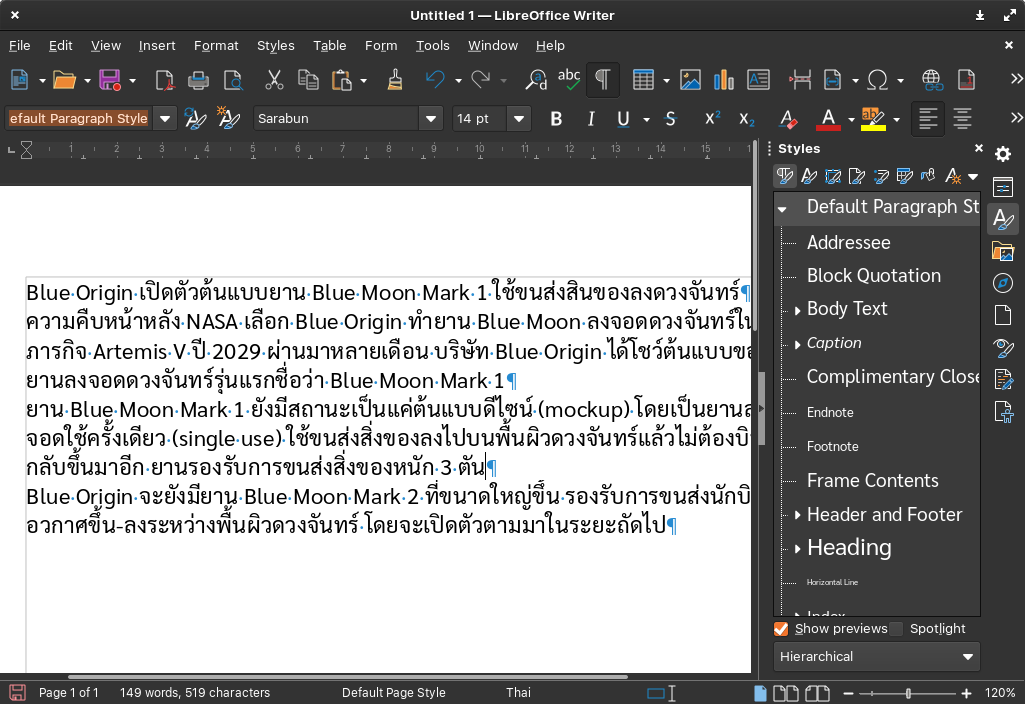Viewport: 1025px width, 704px height.
Task: Toggle formatting marks (pilcrow)
Action: point(603,80)
